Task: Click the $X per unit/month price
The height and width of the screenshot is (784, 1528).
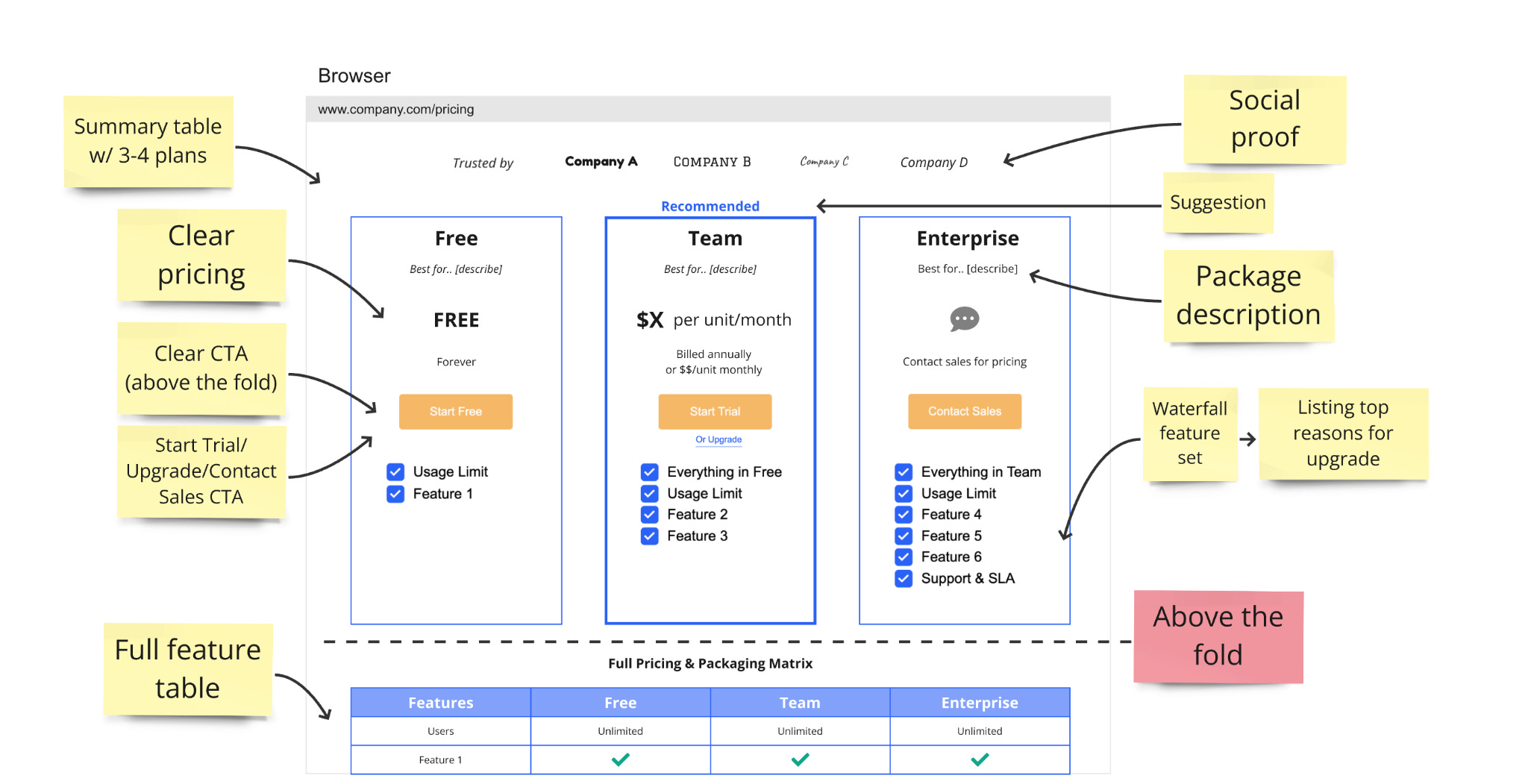Action: (x=713, y=320)
